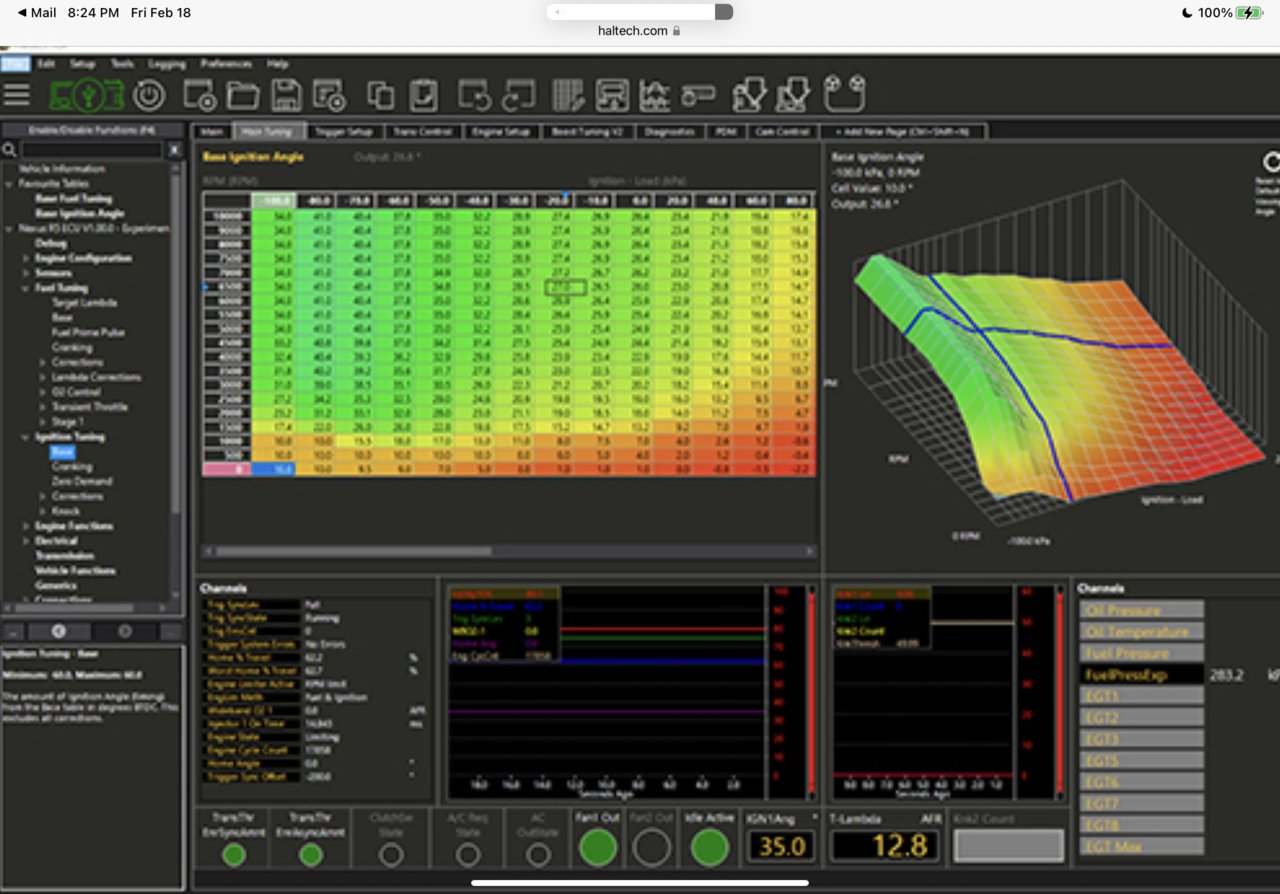Click the search magnifier in the tree panel
Viewport: 1280px width, 894px height.
click(9, 150)
